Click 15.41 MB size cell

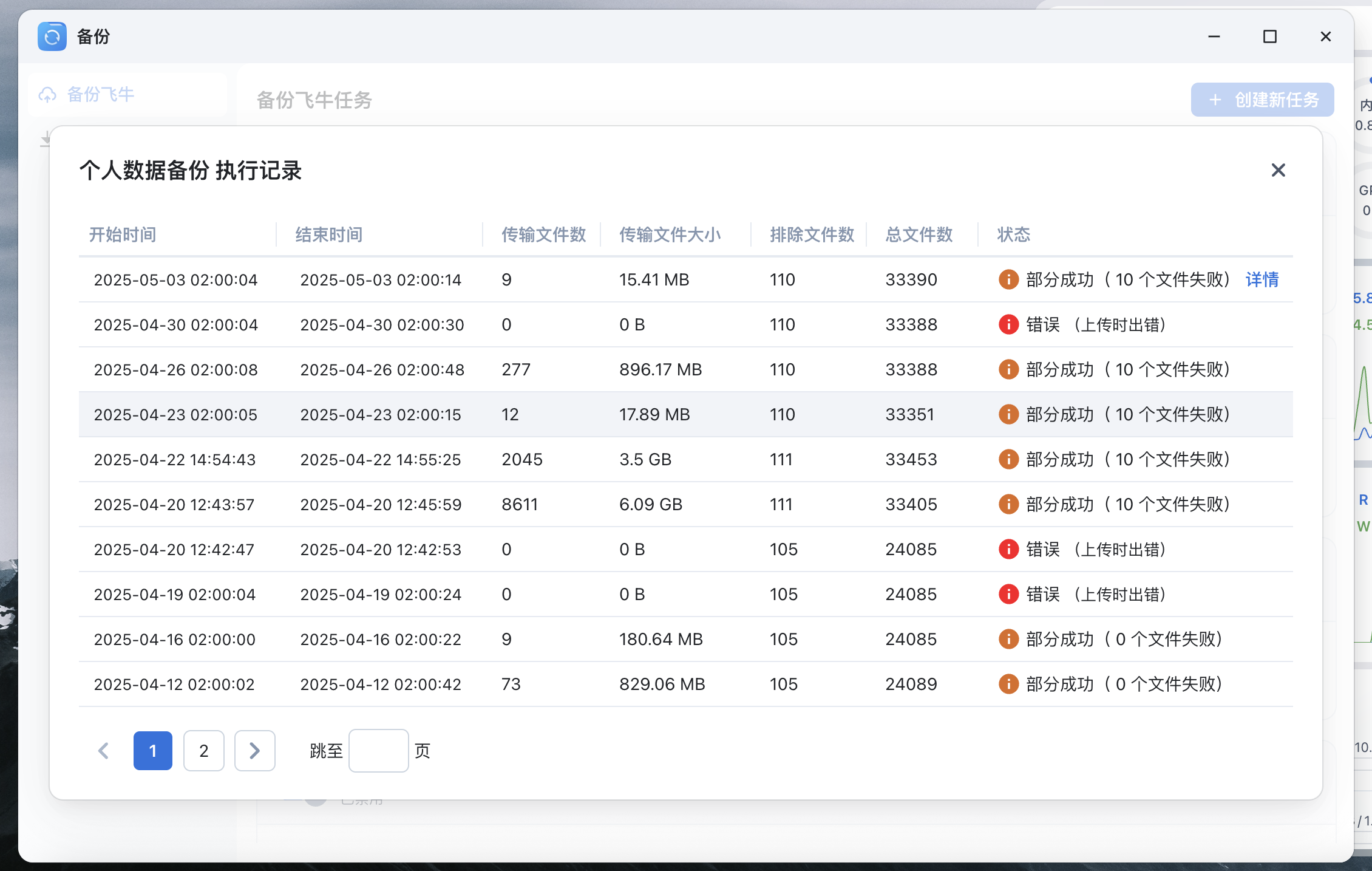coord(654,279)
